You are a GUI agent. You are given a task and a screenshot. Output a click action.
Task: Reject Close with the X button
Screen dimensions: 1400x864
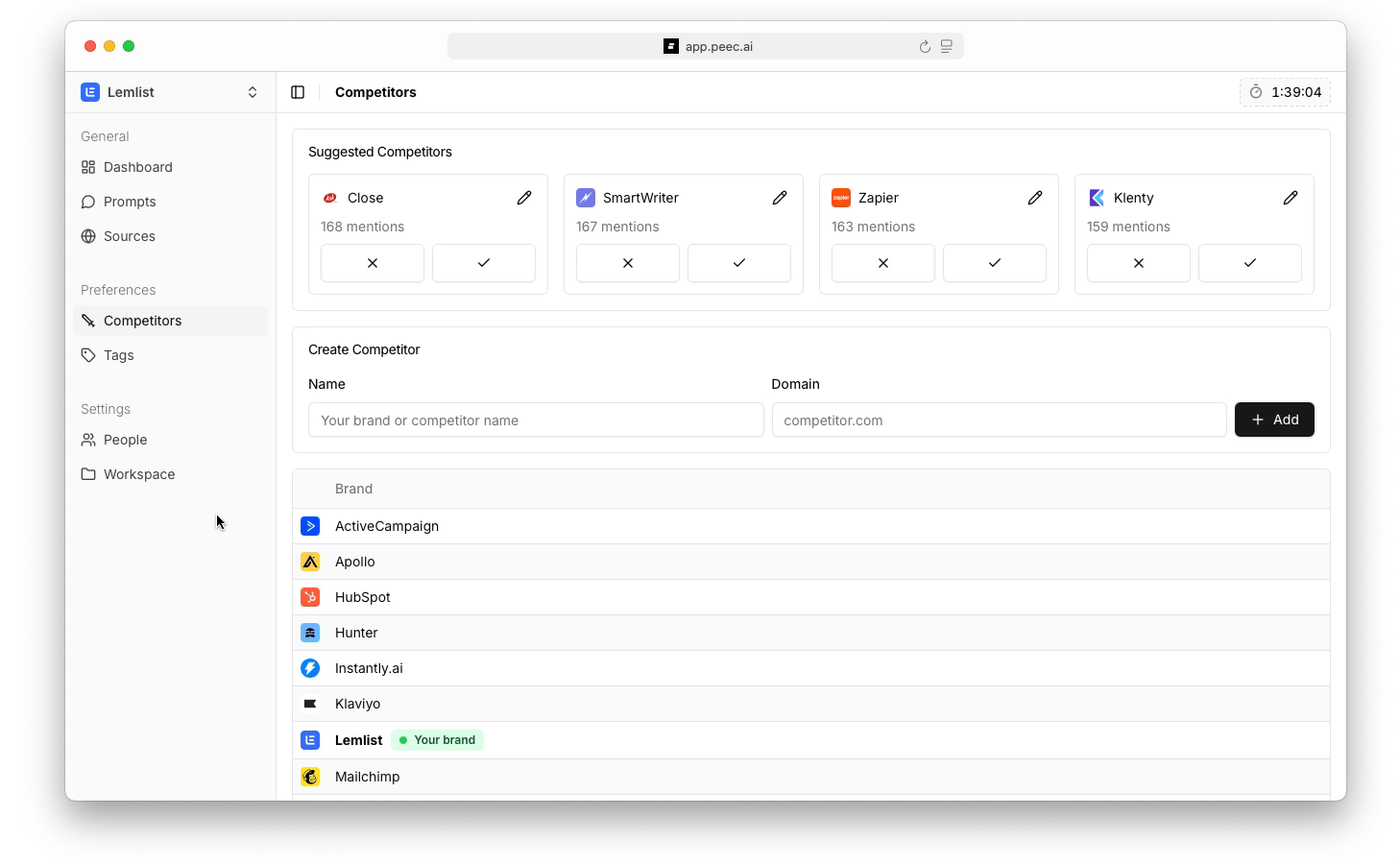373,263
